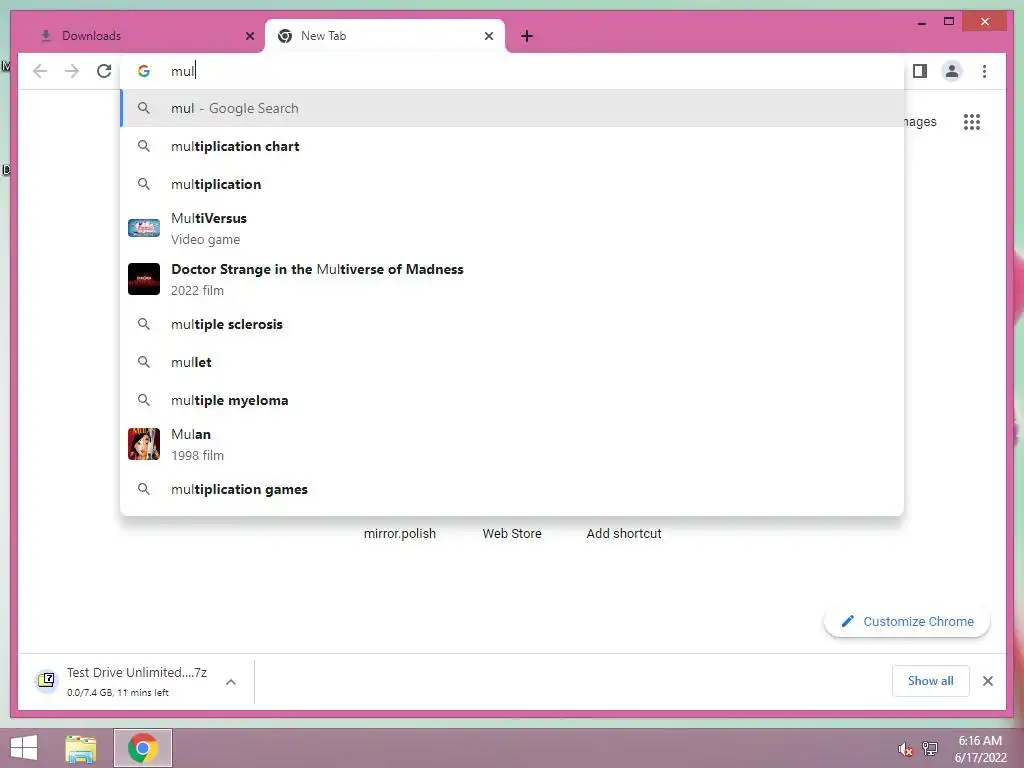Image resolution: width=1024 pixels, height=768 pixels.
Task: Open File Explorer from the taskbar
Action: point(80,749)
